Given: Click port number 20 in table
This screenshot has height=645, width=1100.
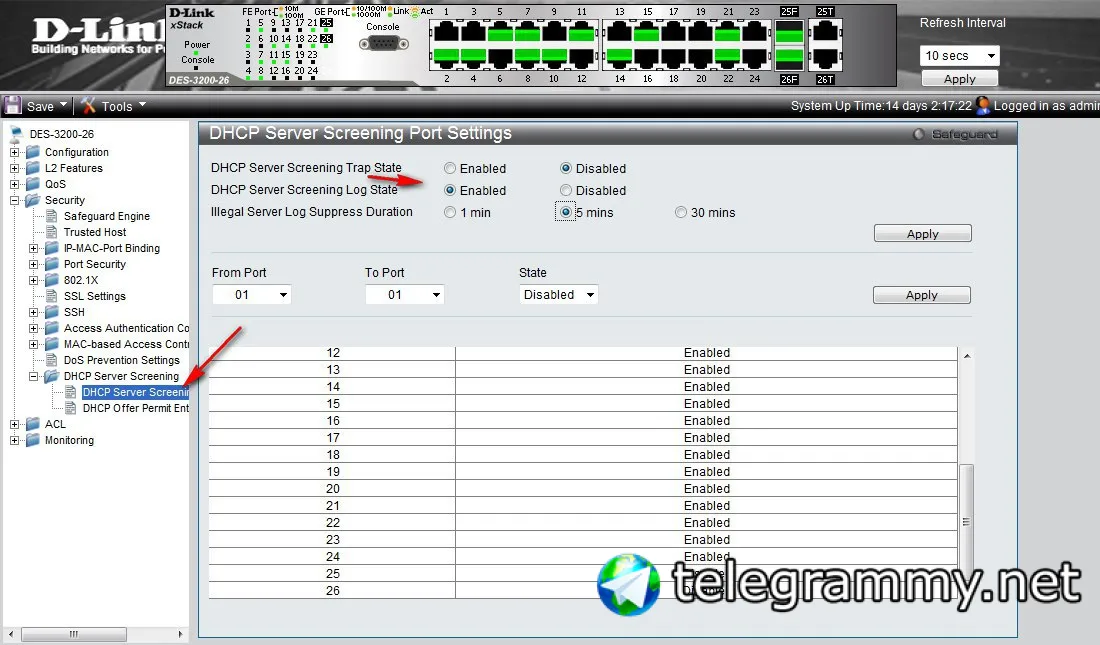Looking at the screenshot, I should [x=333, y=488].
